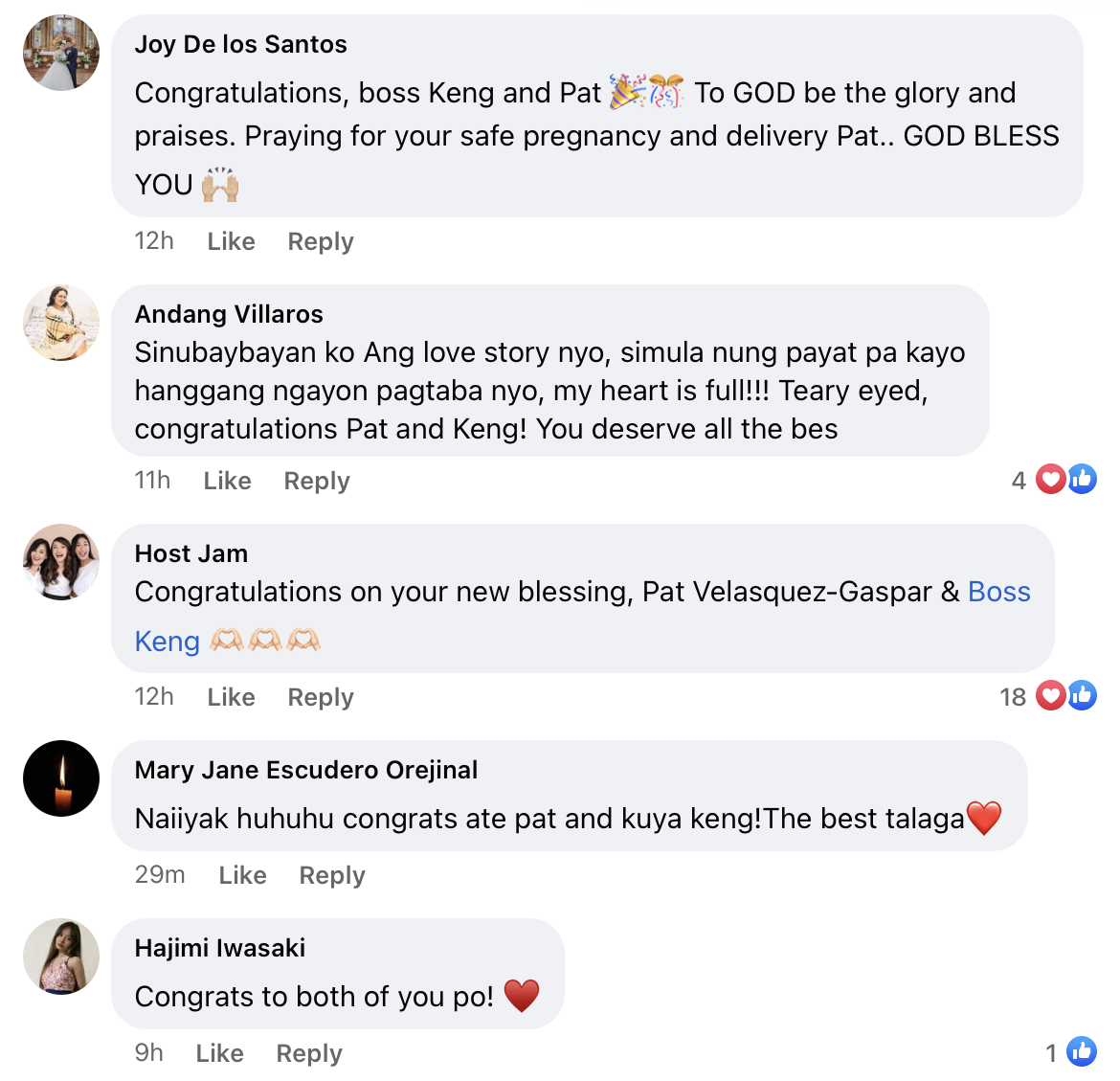Screen dimensions: 1120x1081
Task: Like Joy De los Santos comment
Action: coord(231,241)
